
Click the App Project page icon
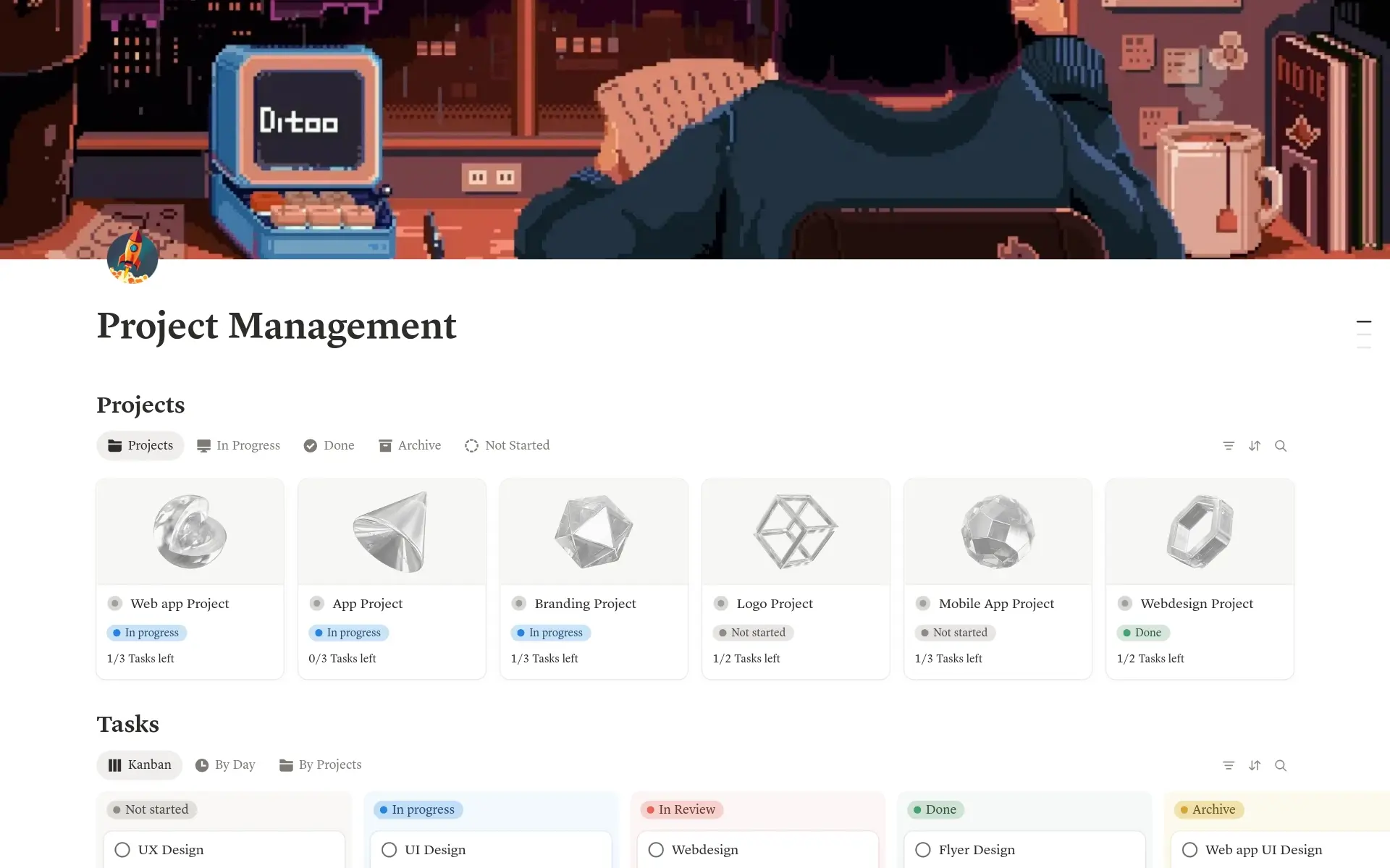[x=317, y=604]
